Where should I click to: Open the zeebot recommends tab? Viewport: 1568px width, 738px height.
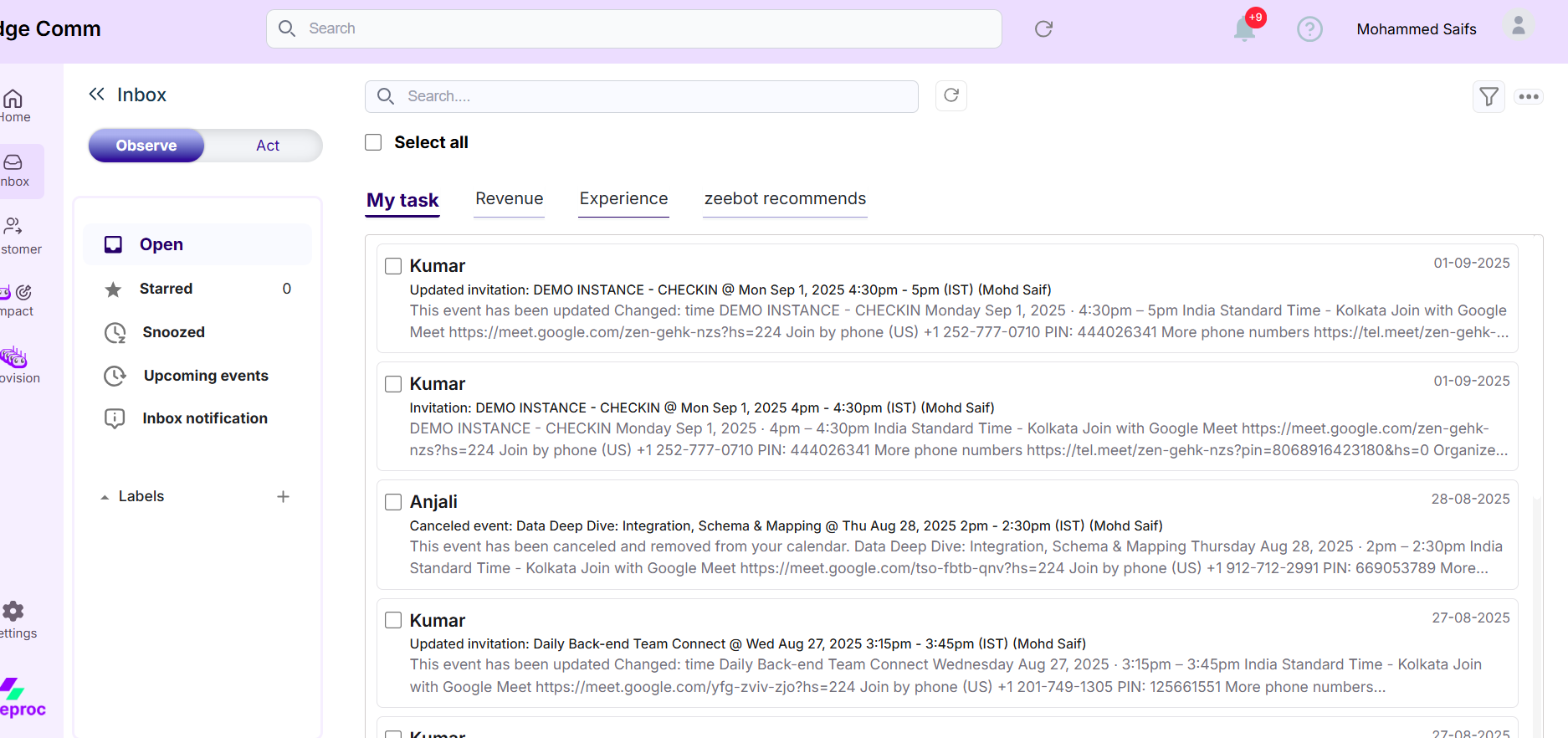coord(785,199)
